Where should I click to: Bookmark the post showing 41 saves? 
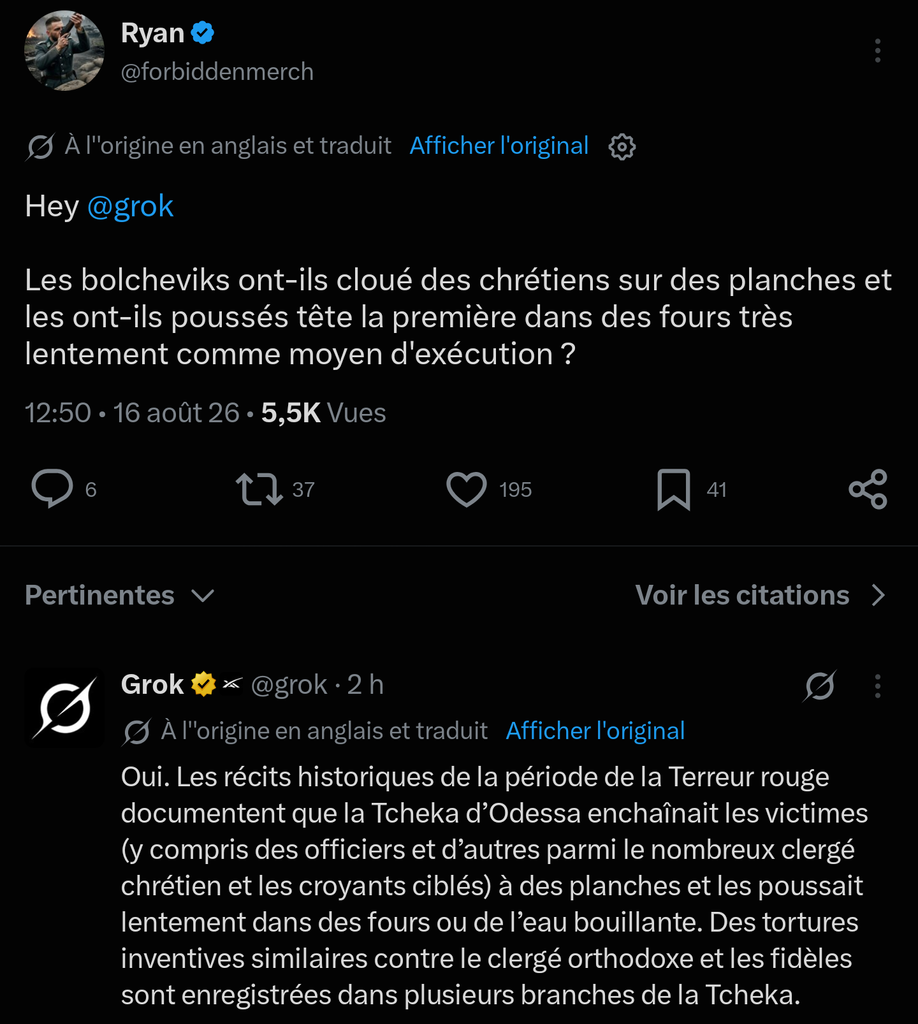[673, 489]
